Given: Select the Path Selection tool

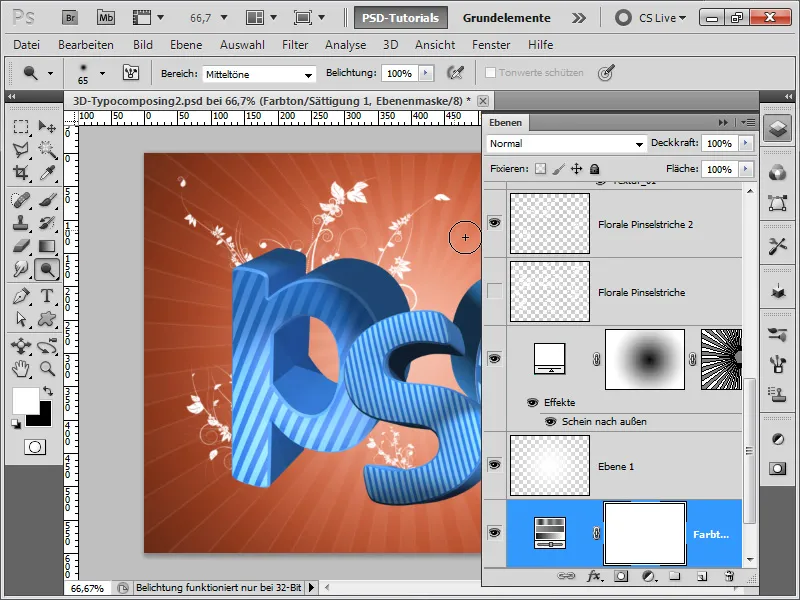Looking at the screenshot, I should click(21, 319).
